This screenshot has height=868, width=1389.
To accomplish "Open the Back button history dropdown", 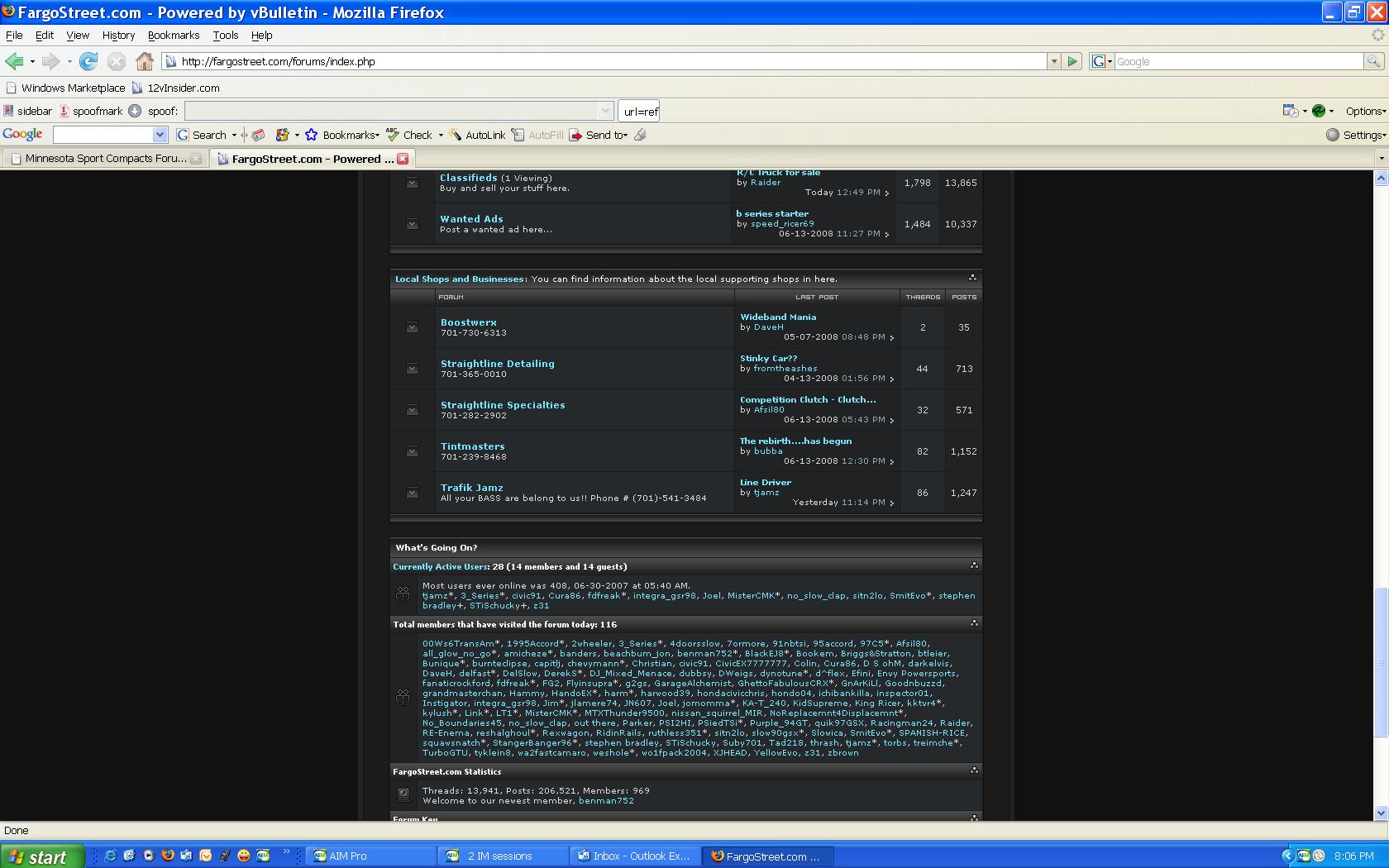I will coord(32,61).
